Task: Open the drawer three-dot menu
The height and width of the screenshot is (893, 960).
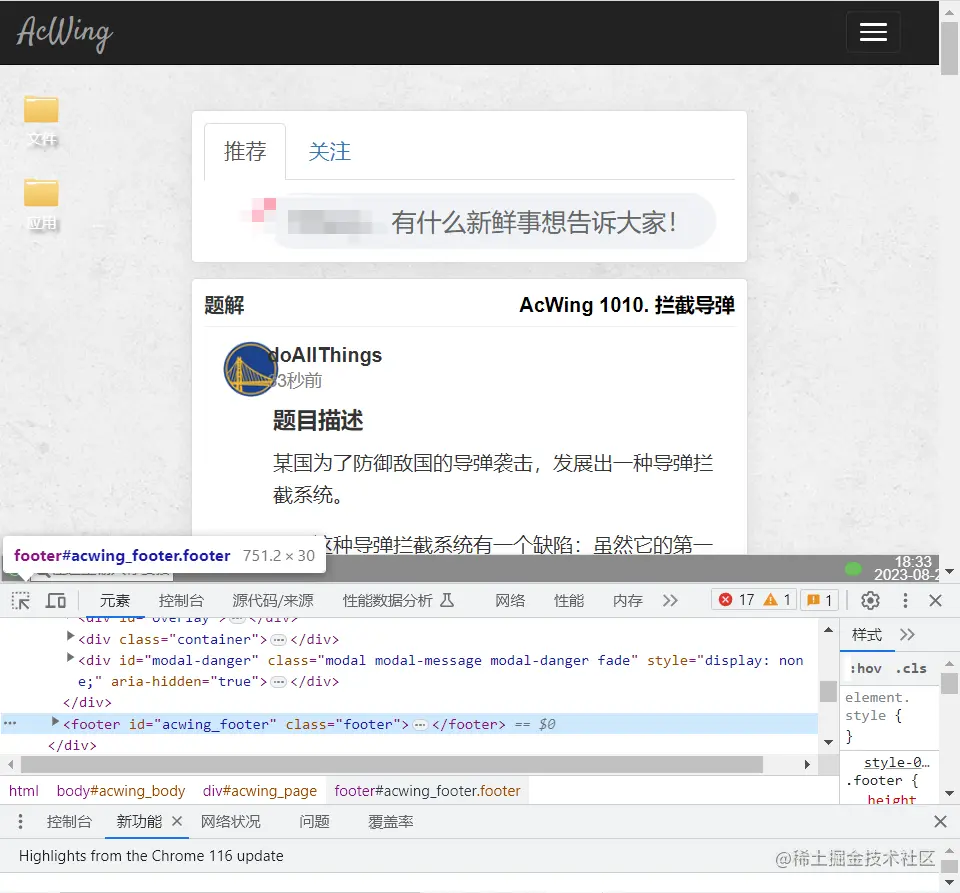Action: tap(20, 821)
